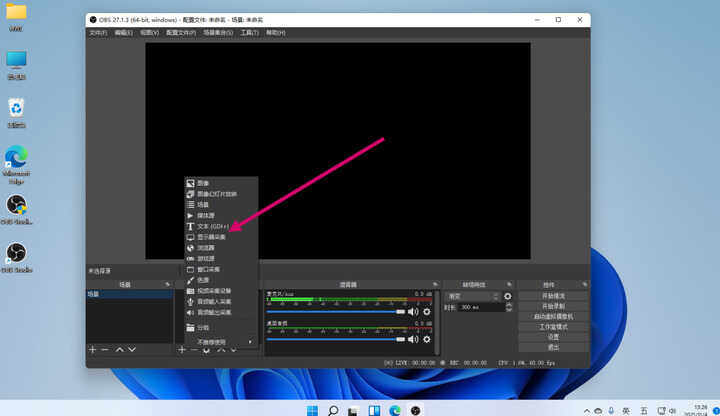The height and width of the screenshot is (416, 720).
Task: Open the 帮助(H) help menu
Action: pos(276,33)
